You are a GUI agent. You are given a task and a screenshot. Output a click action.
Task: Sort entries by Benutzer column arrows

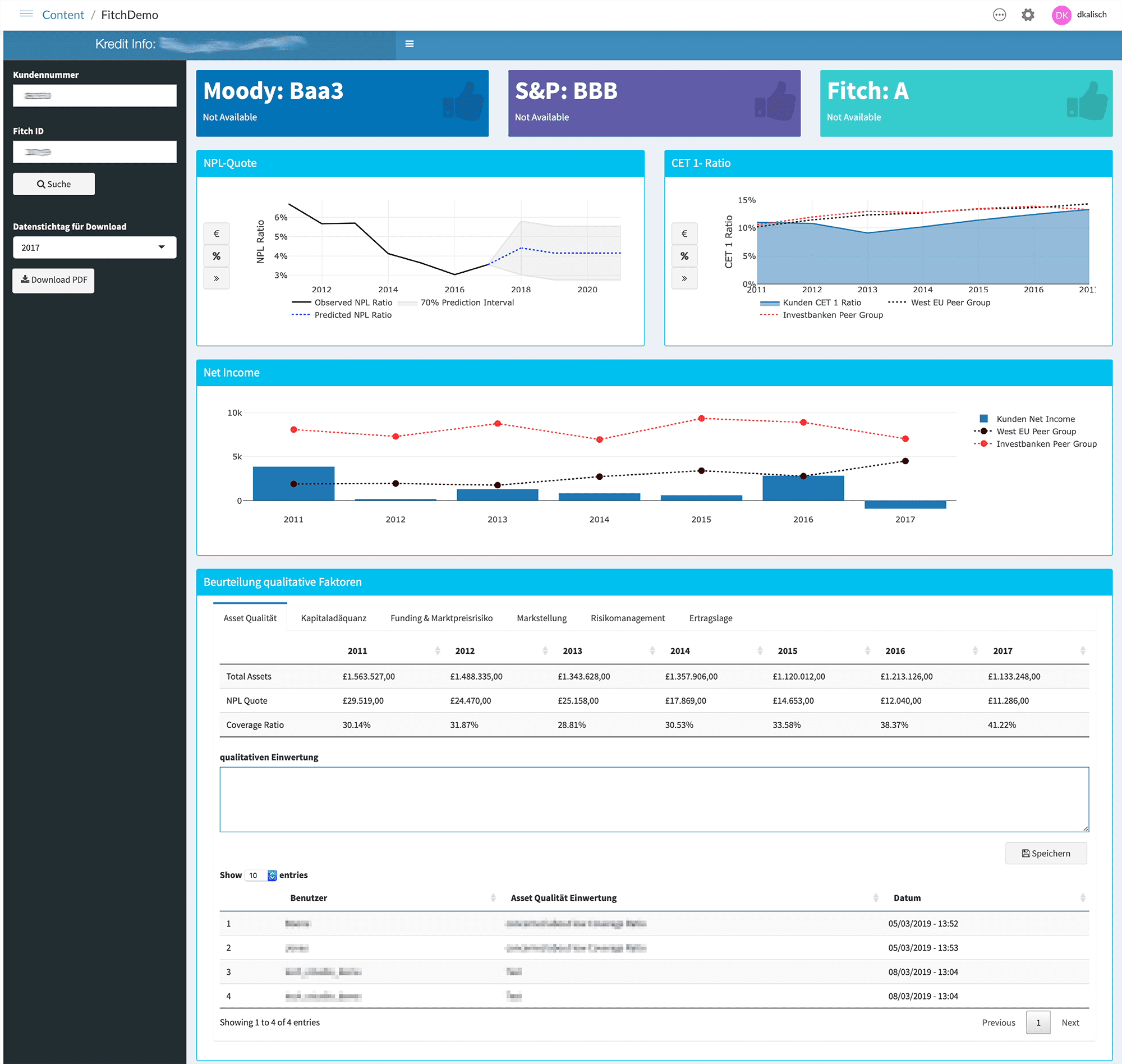click(493, 898)
